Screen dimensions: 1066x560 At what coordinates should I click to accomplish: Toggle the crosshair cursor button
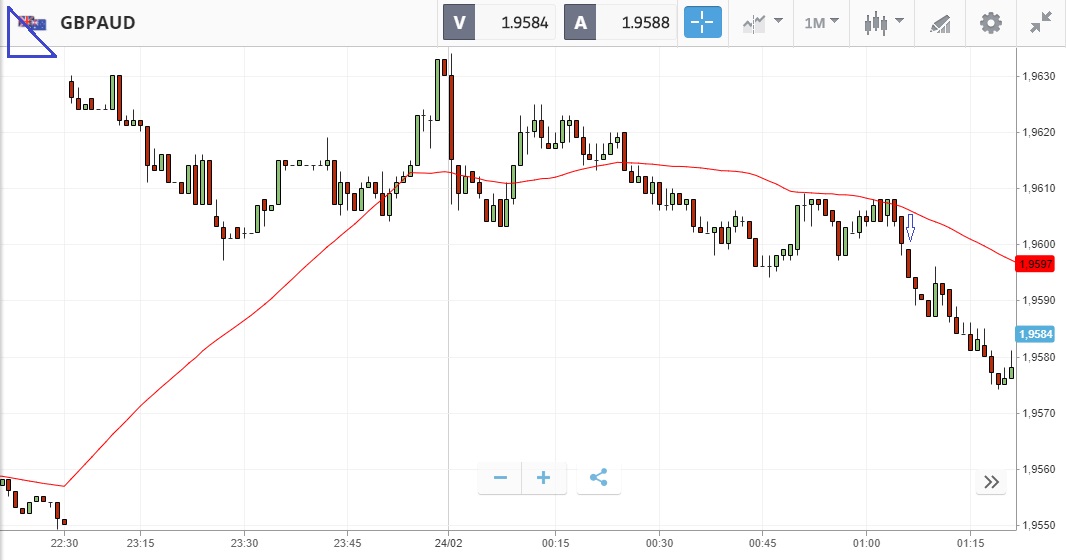702,22
